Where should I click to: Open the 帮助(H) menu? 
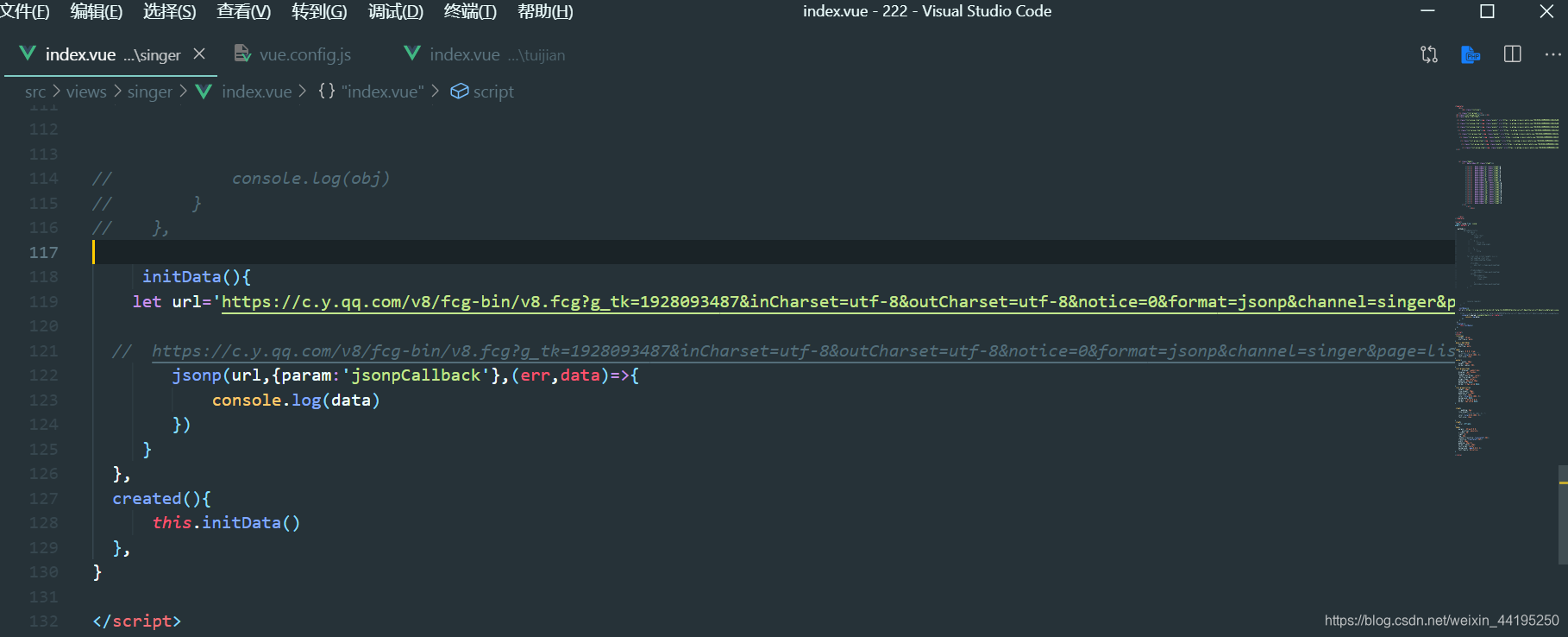[x=545, y=11]
